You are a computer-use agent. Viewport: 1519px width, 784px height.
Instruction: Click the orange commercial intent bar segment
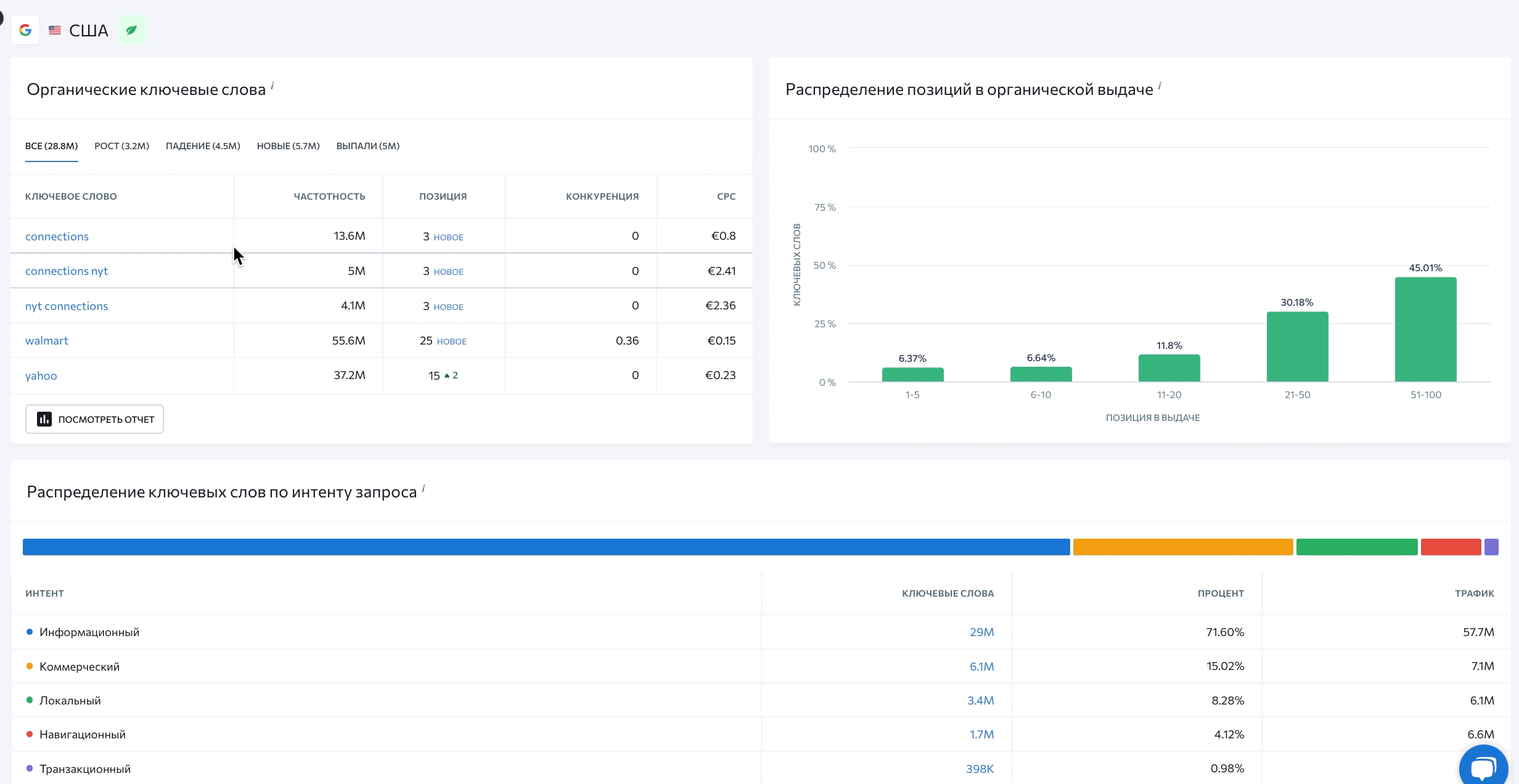tap(1182, 547)
